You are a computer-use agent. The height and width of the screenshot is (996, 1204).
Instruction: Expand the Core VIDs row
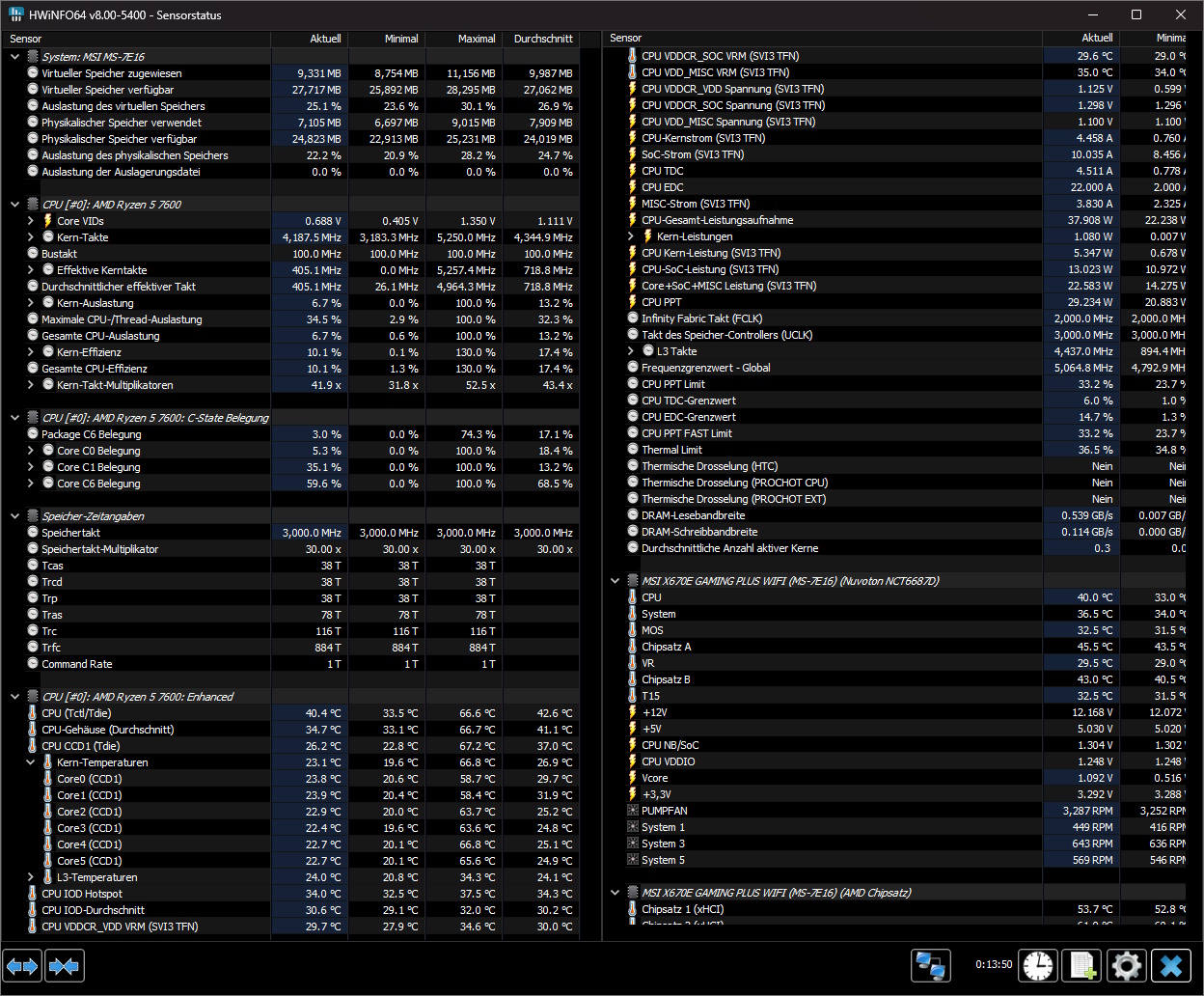point(31,221)
